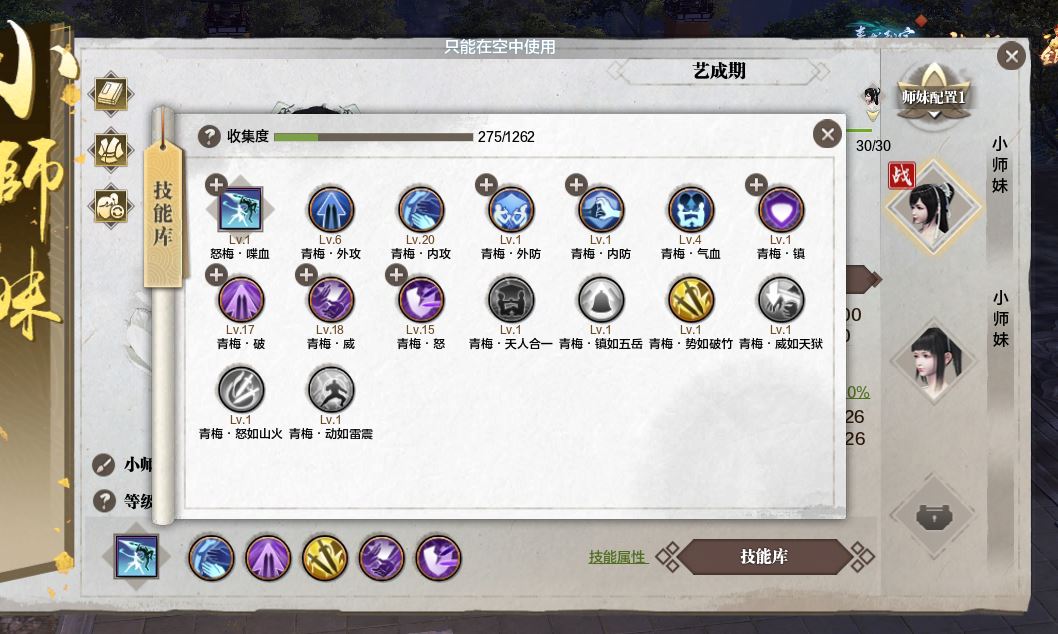Viewport: 1058px width, 634px height.
Task: Add the 青梅·外防 skill via plus badge
Action: click(486, 184)
